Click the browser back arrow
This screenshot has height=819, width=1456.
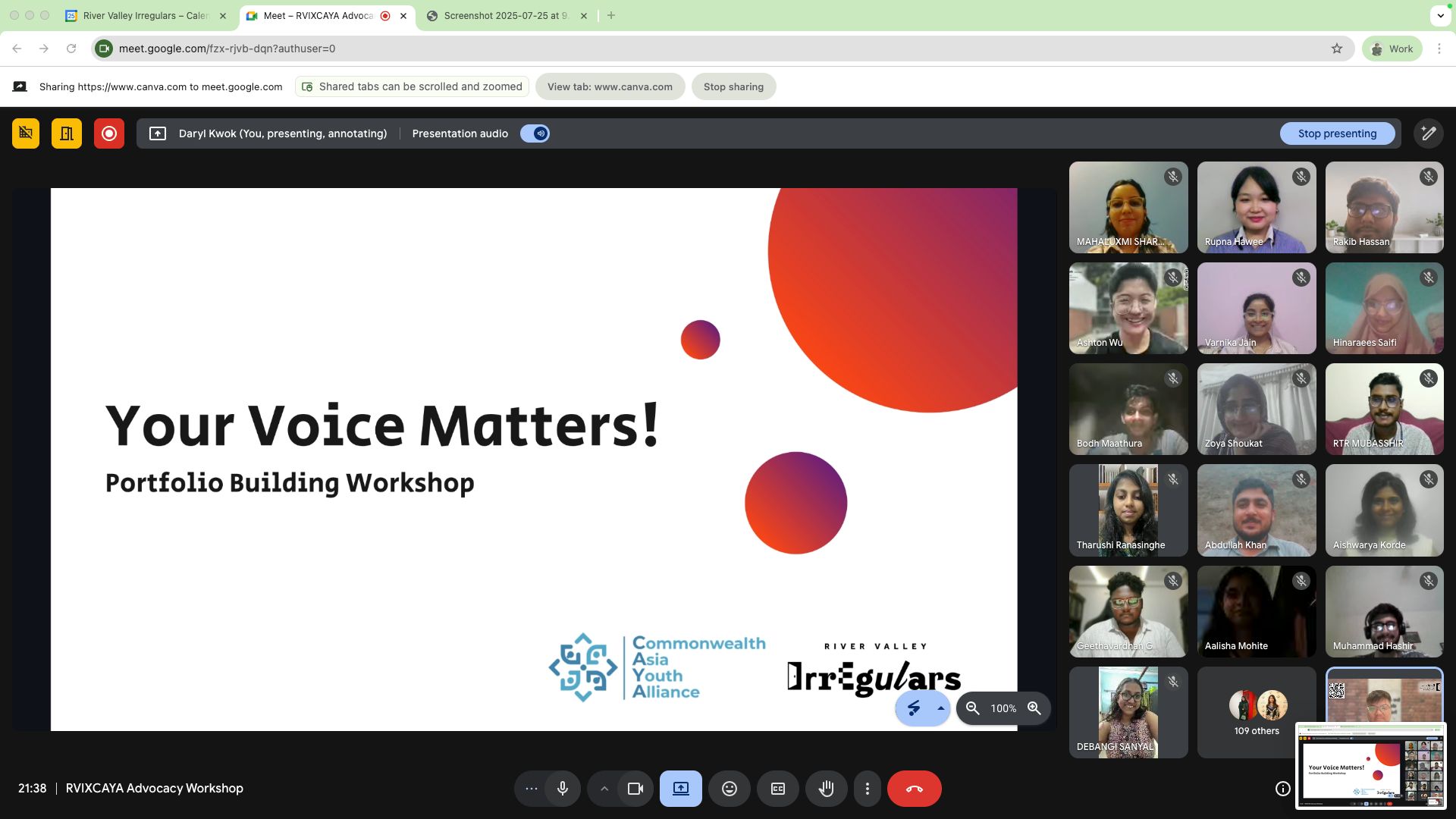[x=17, y=49]
